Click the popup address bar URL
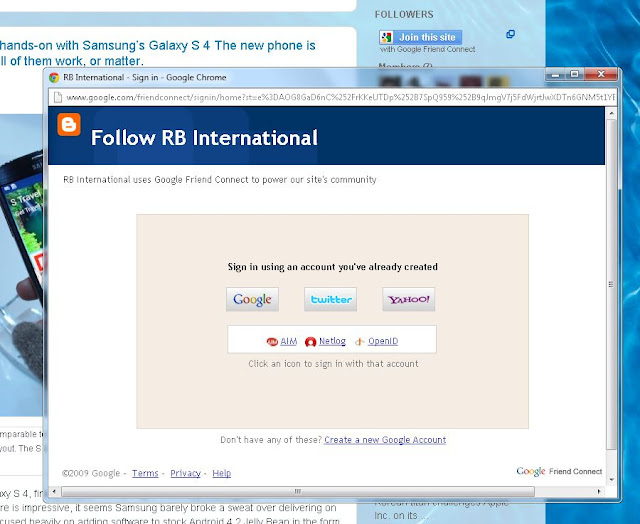 [340, 97]
